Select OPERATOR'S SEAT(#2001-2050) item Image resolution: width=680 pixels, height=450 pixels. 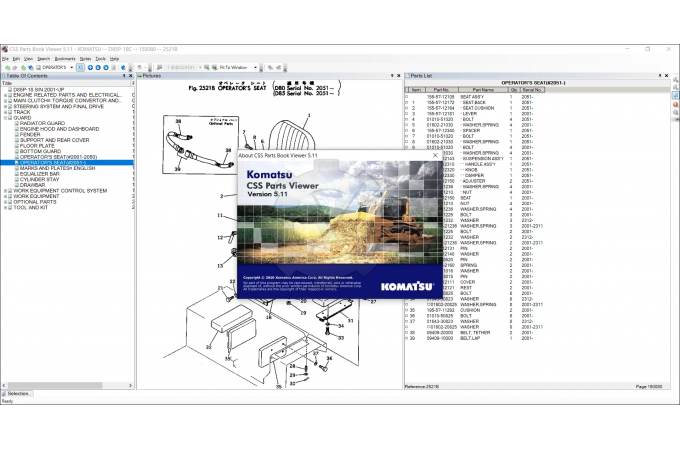tap(58, 157)
